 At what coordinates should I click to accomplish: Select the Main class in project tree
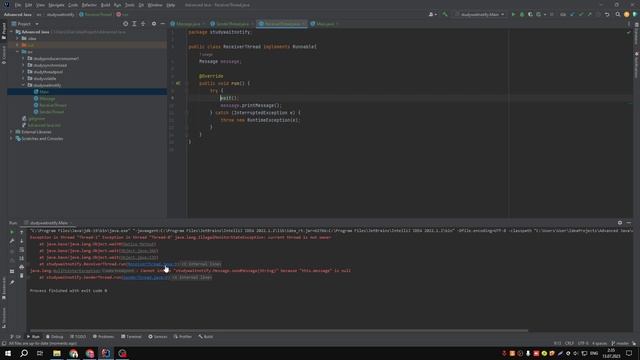[x=44, y=92]
